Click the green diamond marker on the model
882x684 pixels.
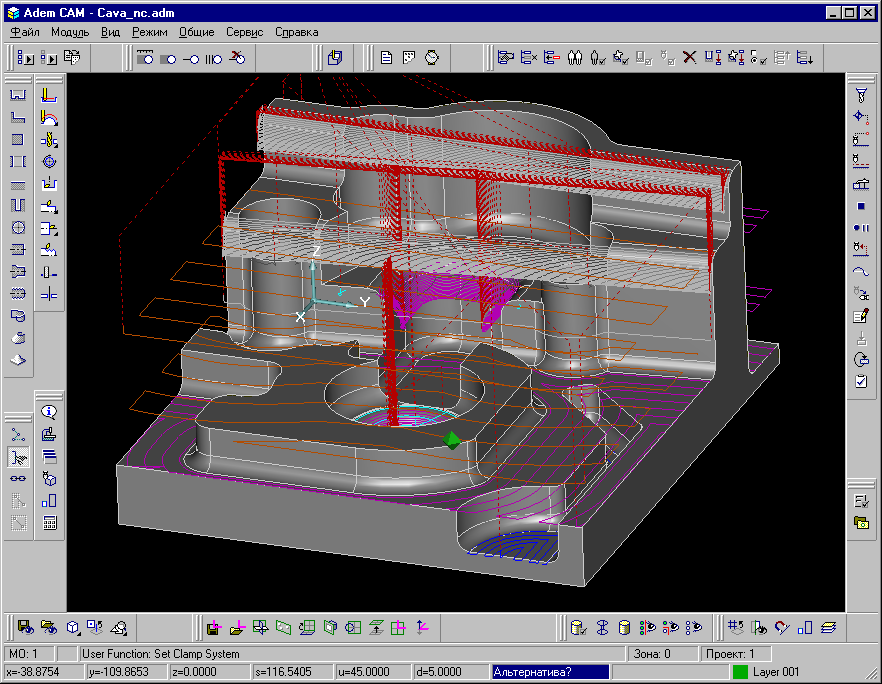click(x=451, y=440)
